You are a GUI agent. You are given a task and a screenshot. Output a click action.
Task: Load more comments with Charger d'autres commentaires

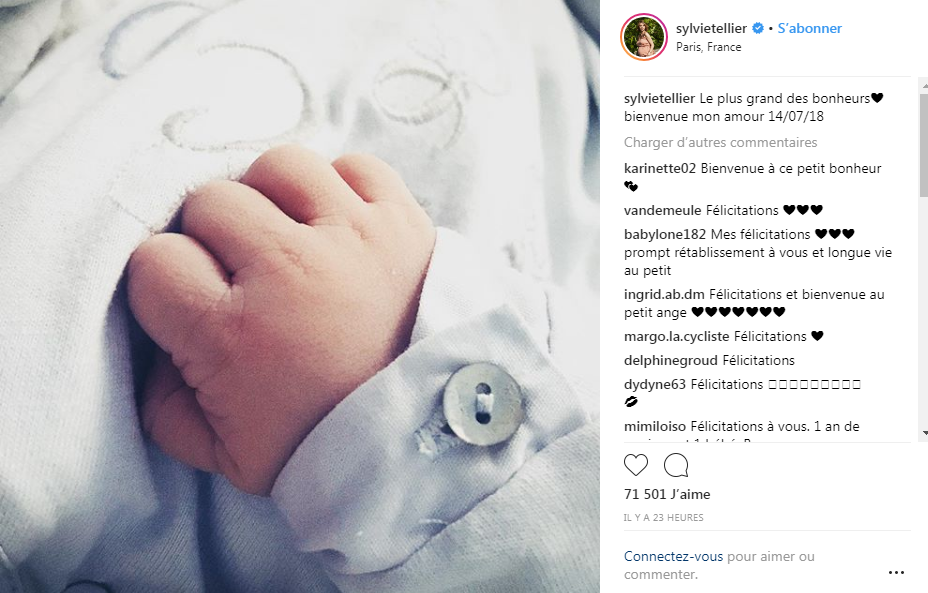click(720, 143)
